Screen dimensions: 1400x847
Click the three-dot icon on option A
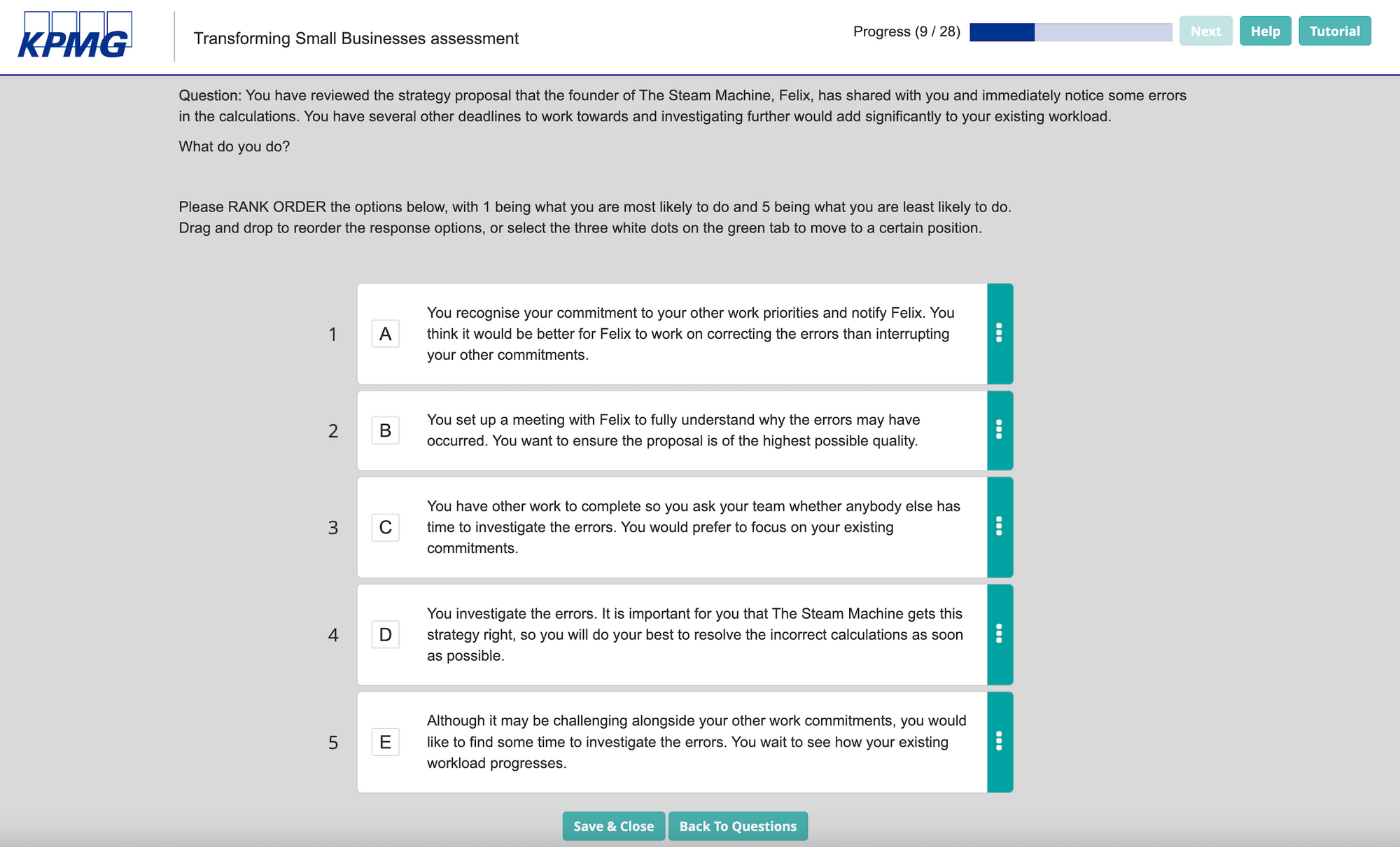tap(999, 333)
